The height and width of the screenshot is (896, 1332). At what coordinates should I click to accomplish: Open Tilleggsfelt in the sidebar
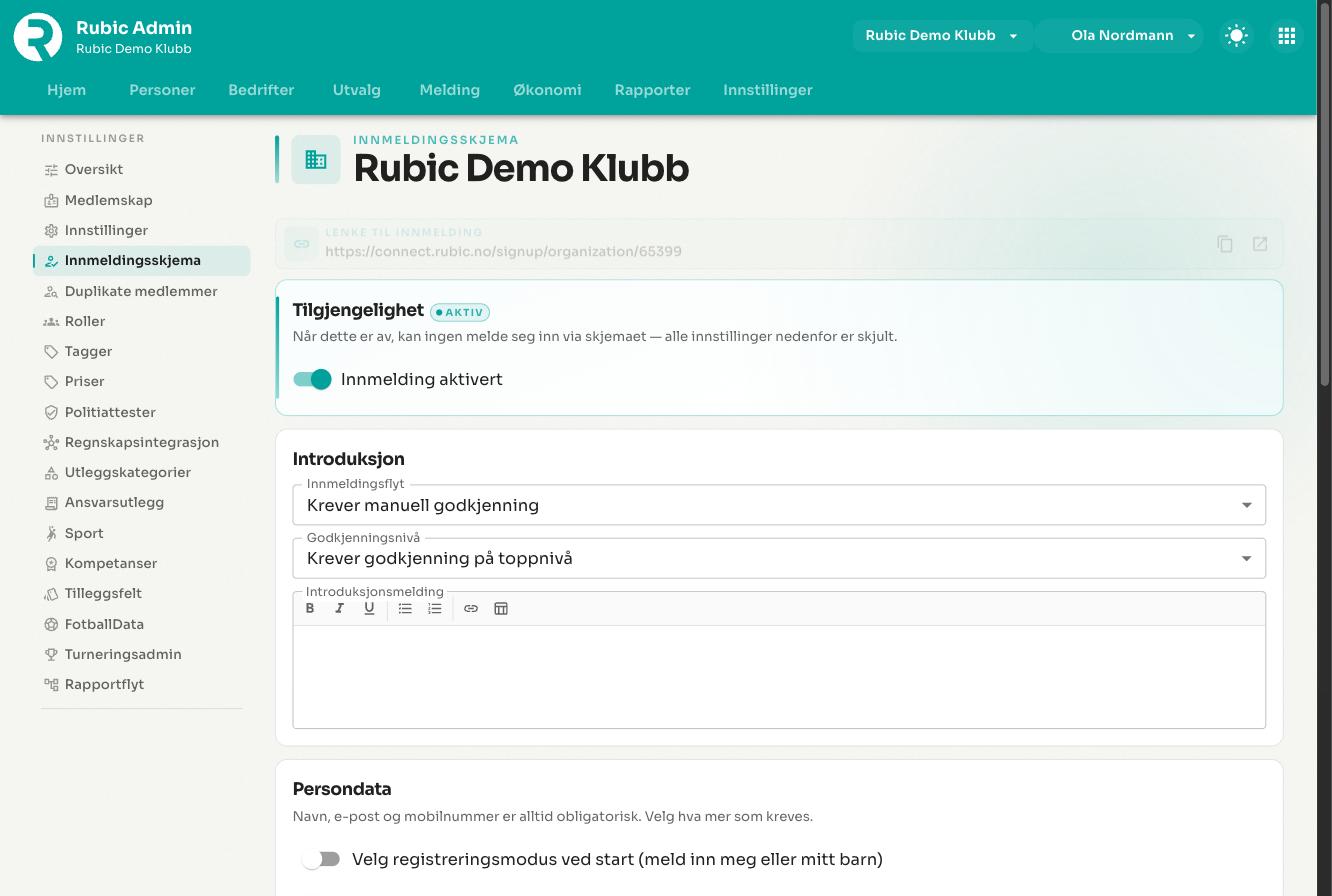[x=142, y=593]
